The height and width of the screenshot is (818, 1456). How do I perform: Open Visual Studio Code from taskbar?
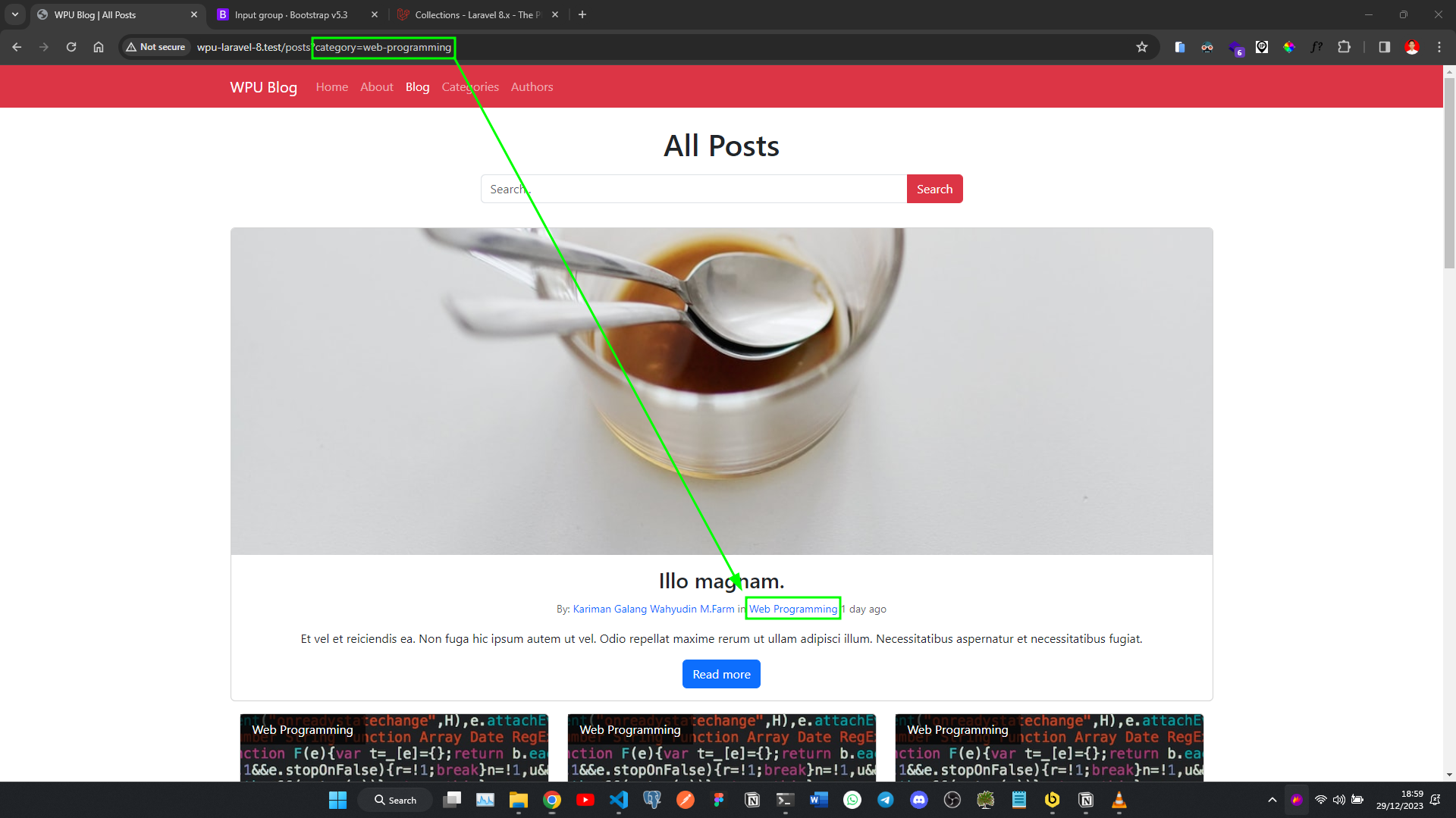(619, 800)
